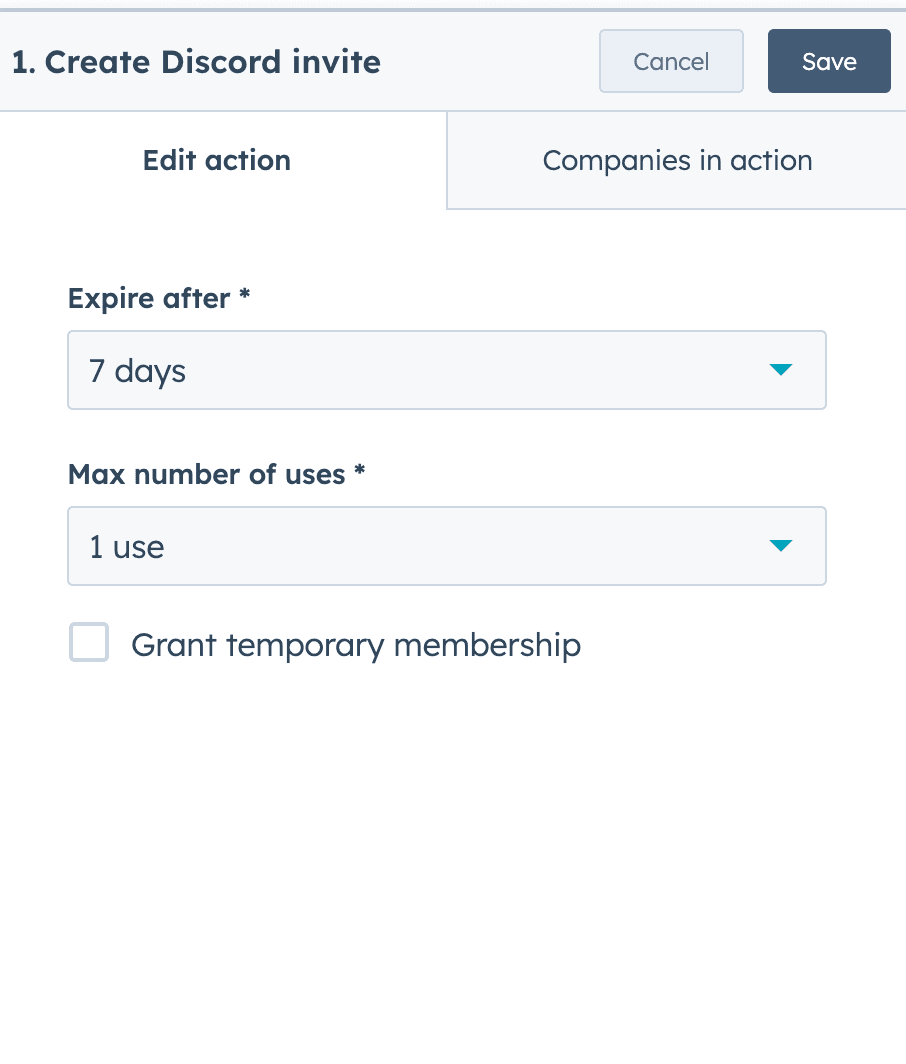Viewport: 906px width, 1064px height.
Task: Select the Edit action tab
Action: tap(216, 160)
